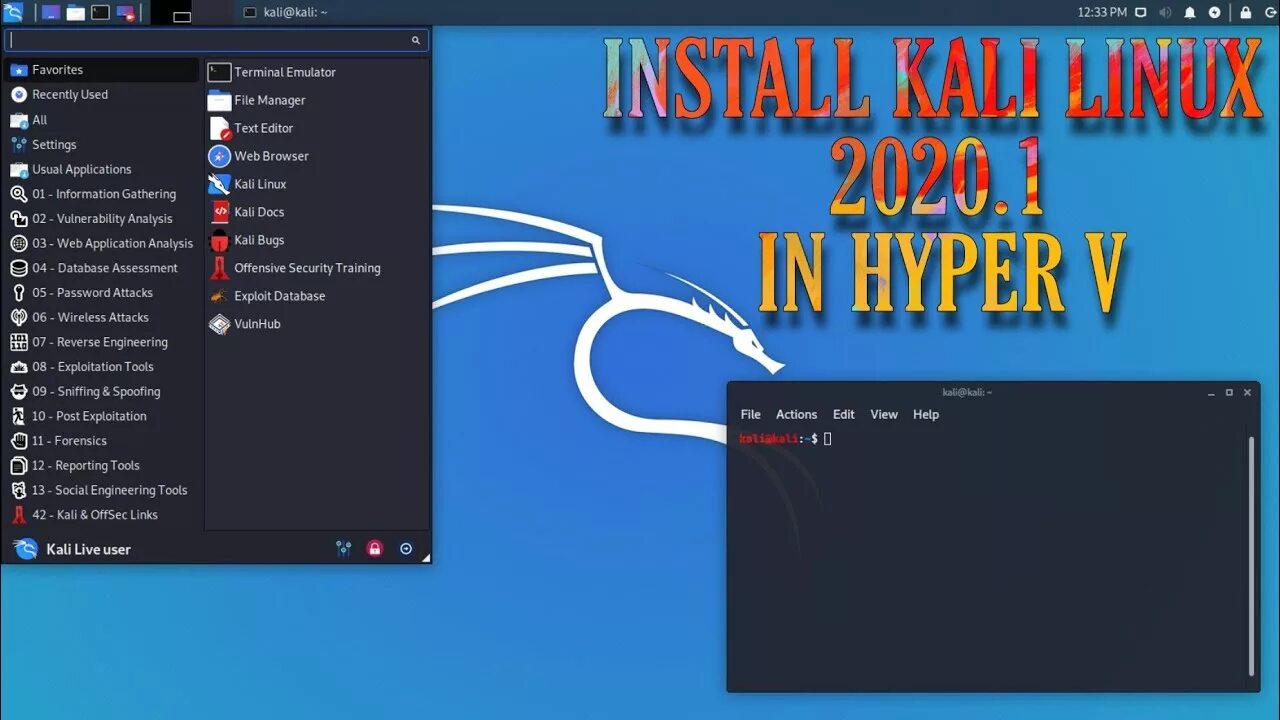Launch Terminal Emulator from favorites
The width and height of the screenshot is (1280, 720).
tap(317, 72)
